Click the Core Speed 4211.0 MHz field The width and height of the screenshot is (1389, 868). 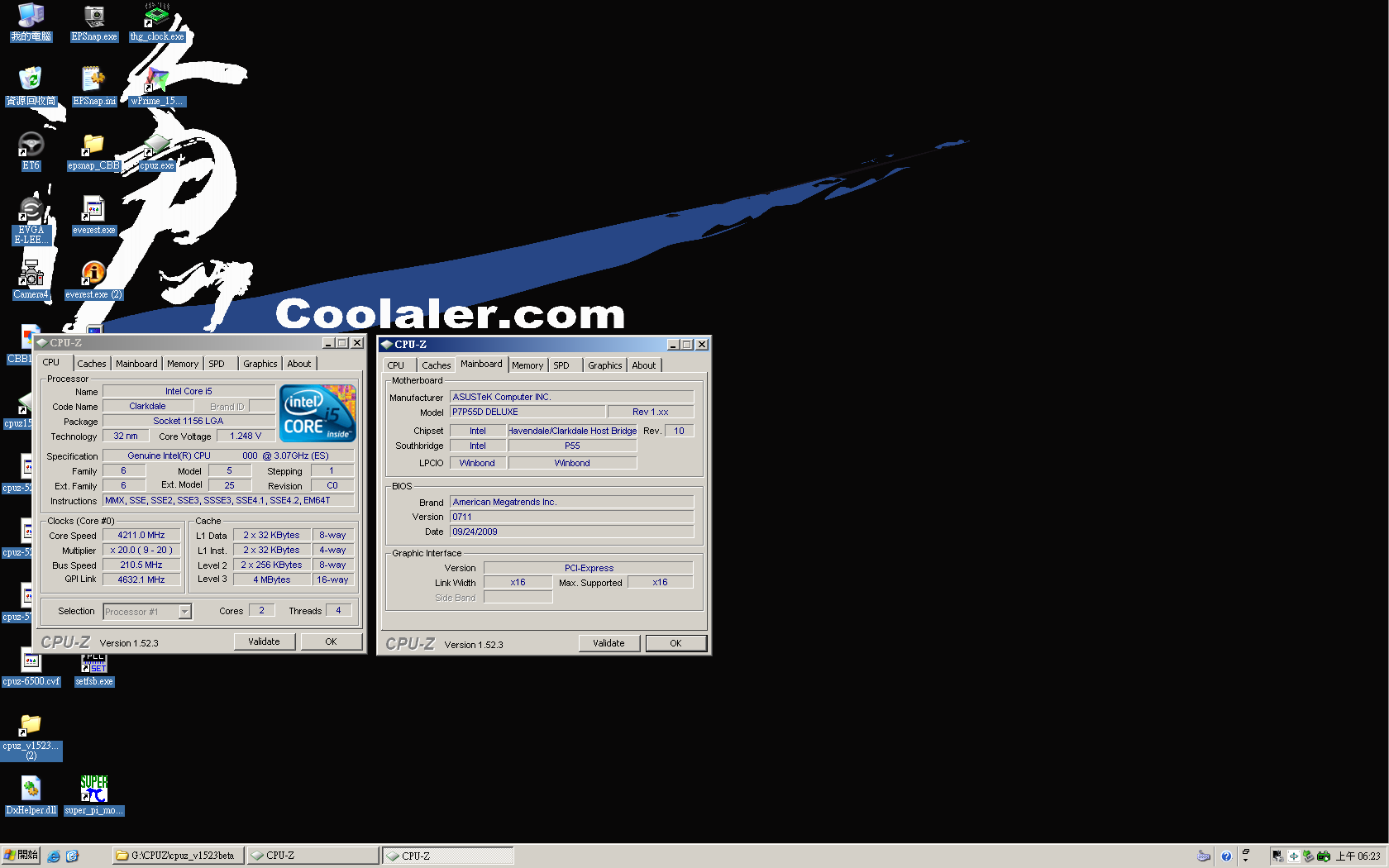(x=141, y=536)
